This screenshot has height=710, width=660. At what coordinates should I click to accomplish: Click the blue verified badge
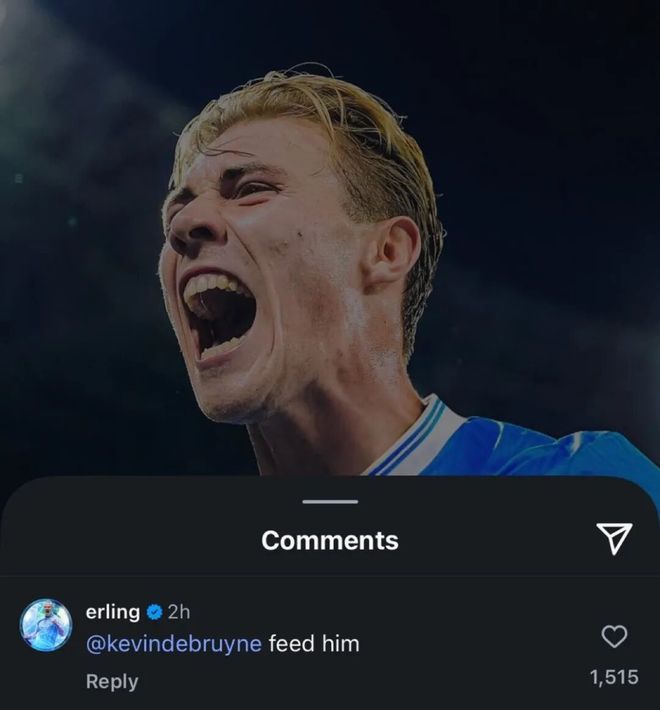(x=155, y=612)
